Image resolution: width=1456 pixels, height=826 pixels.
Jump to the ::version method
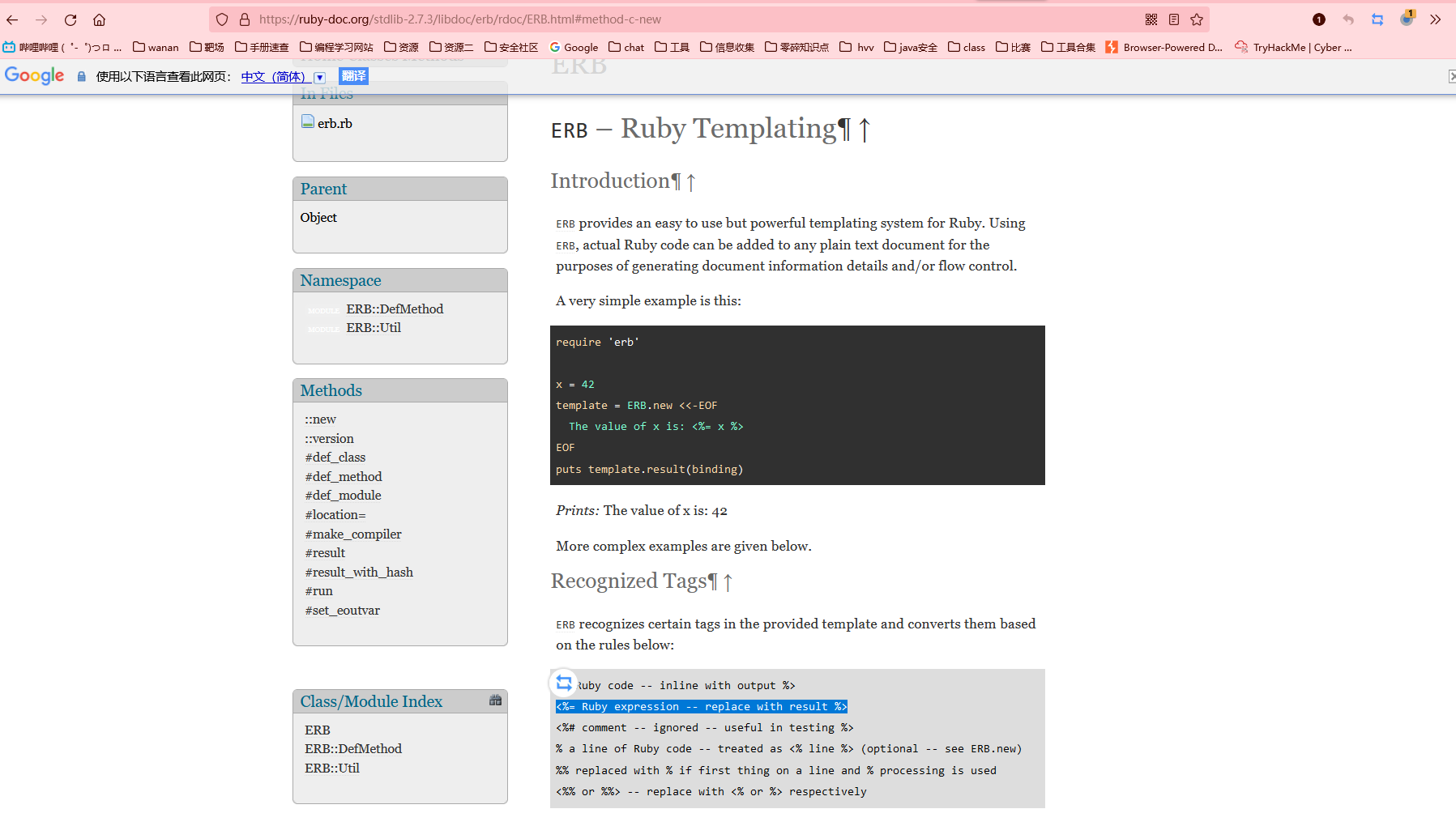329,438
